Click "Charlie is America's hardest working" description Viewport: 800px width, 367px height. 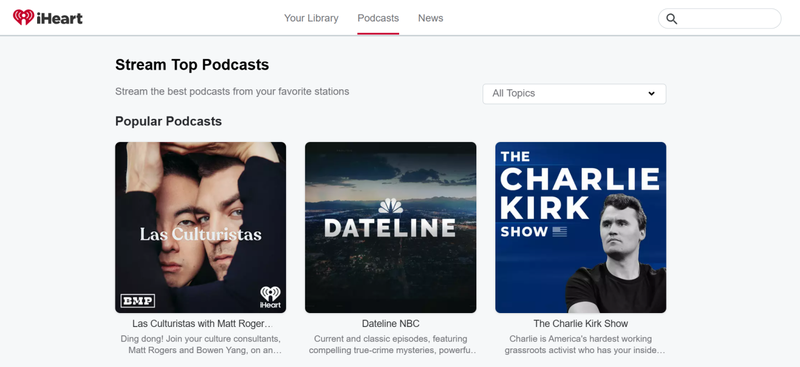click(x=584, y=345)
